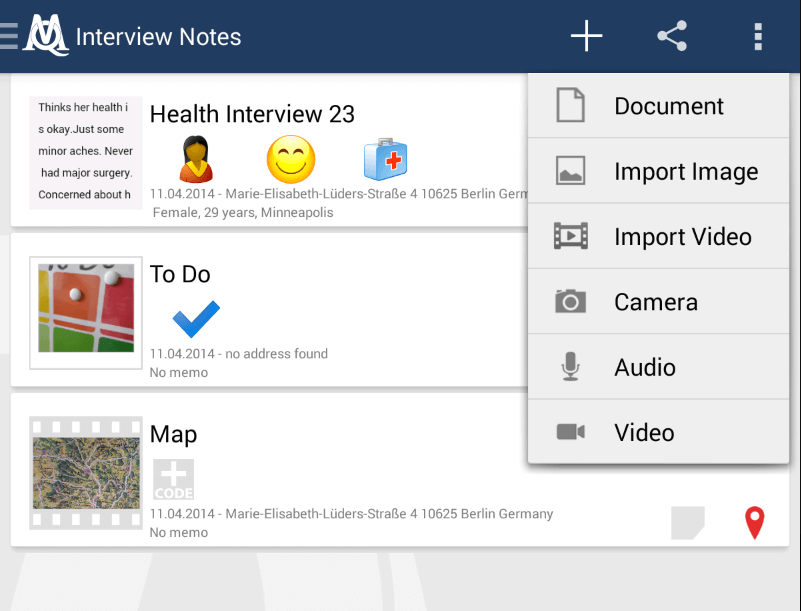The image size is (801, 611).
Task: Click the plus add-new icon
Action: pyautogui.click(x=586, y=36)
